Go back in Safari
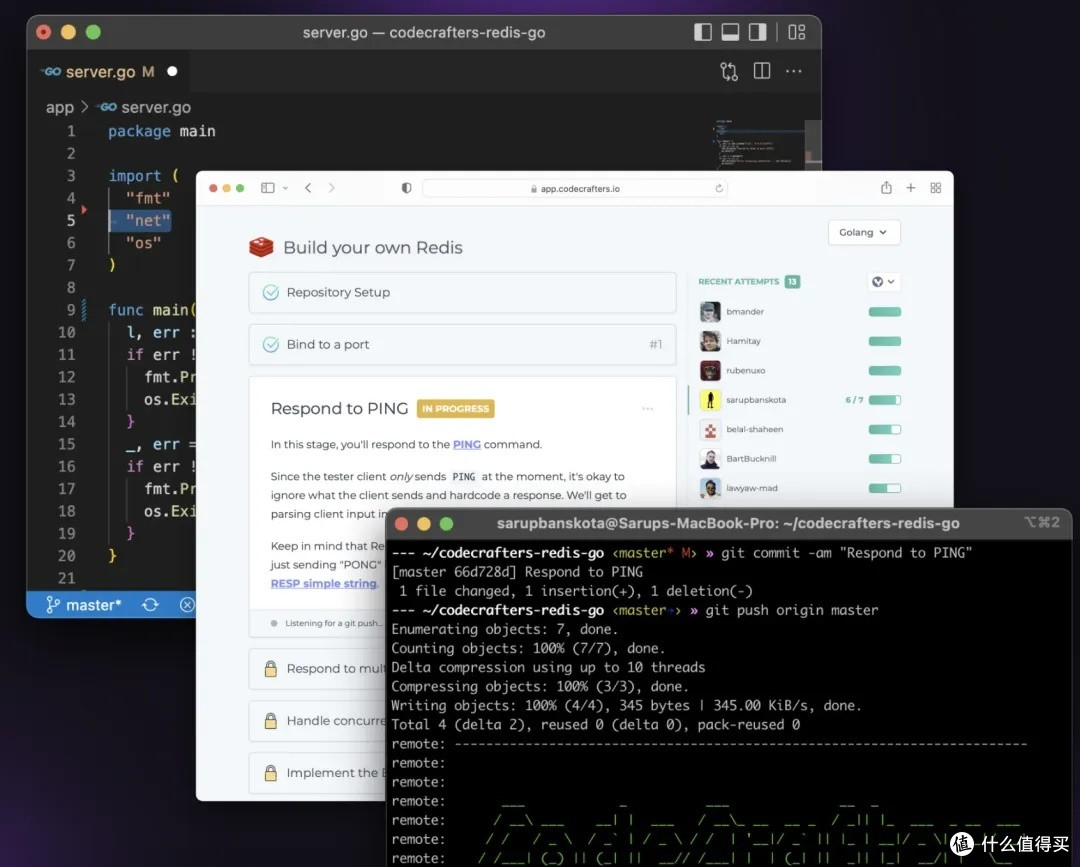1080x867 pixels. coord(308,188)
